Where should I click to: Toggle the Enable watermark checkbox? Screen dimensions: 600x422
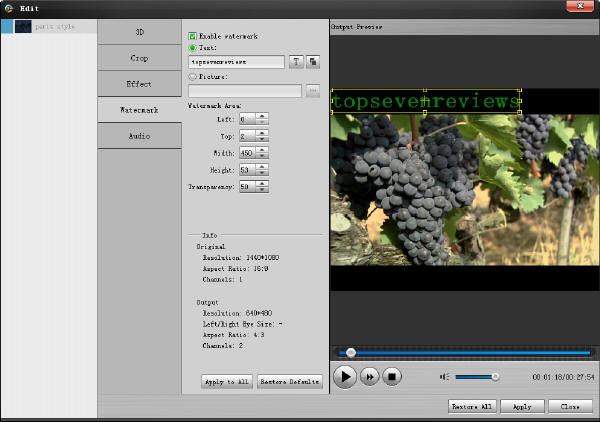point(192,36)
